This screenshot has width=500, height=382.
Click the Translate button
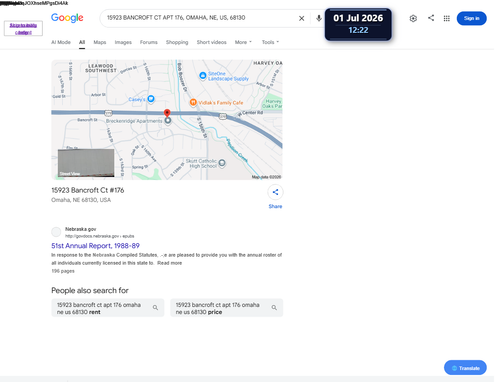[465, 368]
